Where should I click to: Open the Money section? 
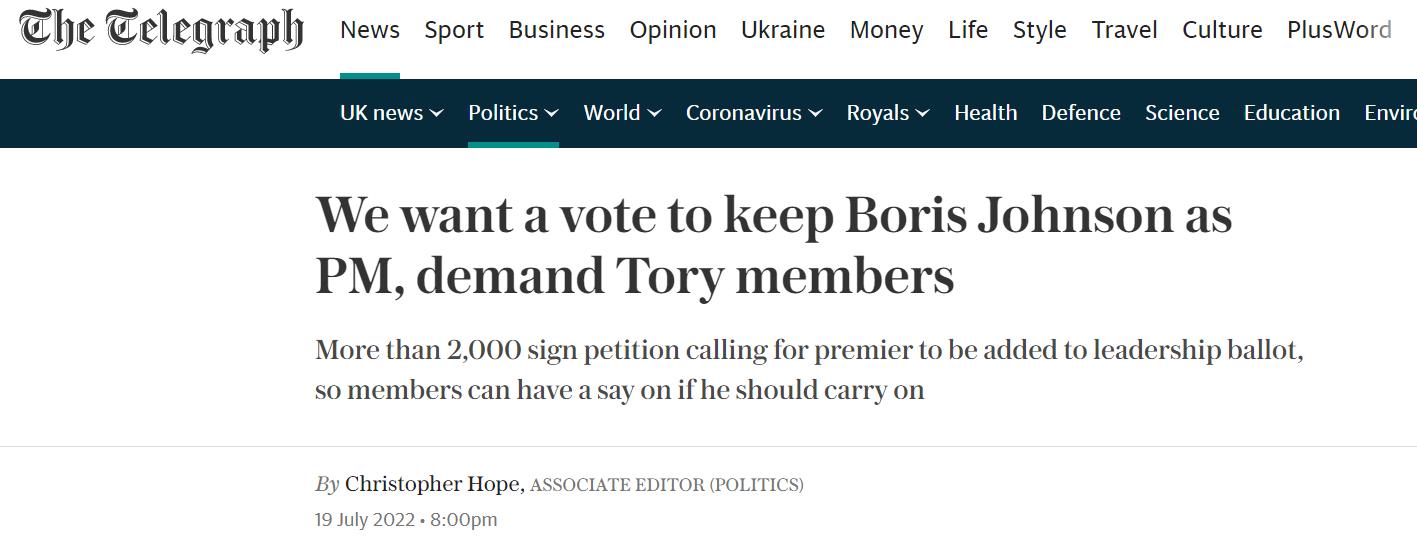[x=886, y=30]
